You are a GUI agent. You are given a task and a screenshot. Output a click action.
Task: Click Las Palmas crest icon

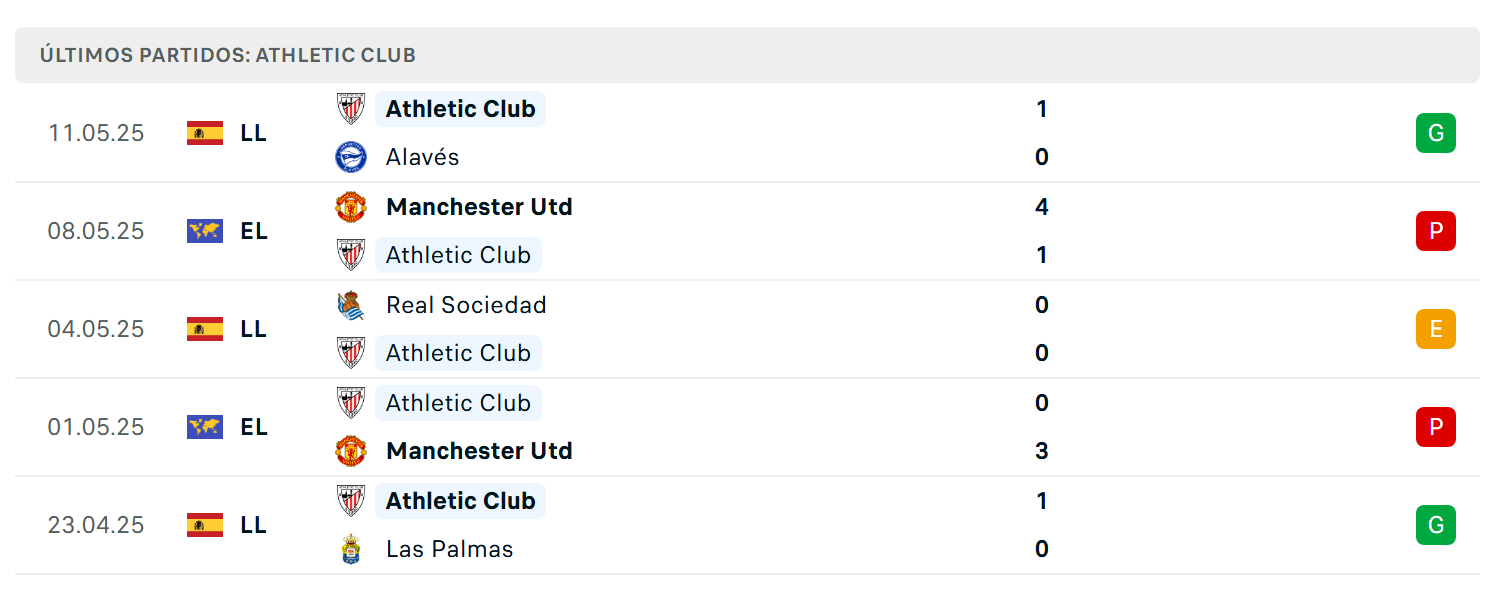[x=351, y=549]
